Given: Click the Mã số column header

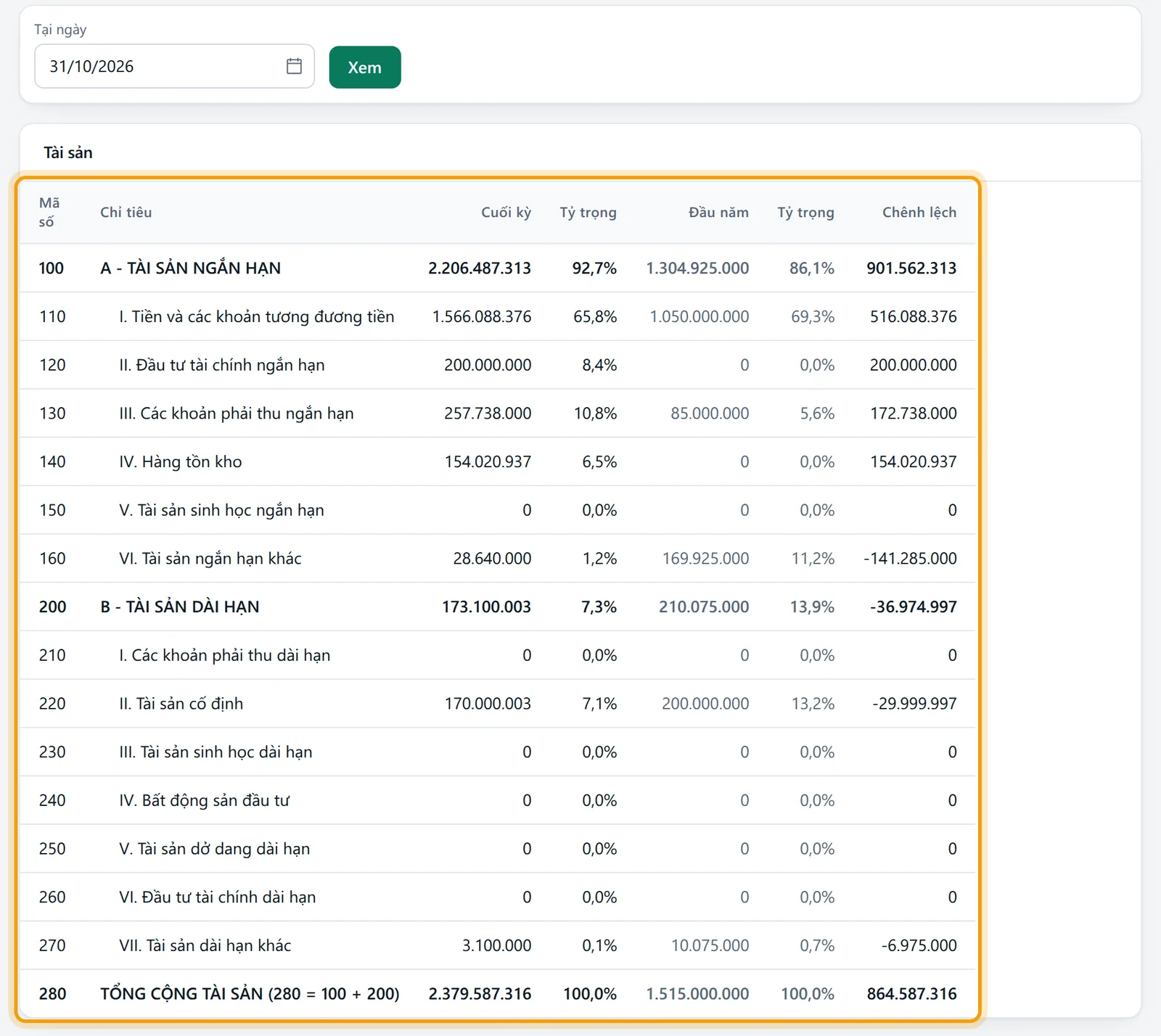Looking at the screenshot, I should click(x=49, y=212).
